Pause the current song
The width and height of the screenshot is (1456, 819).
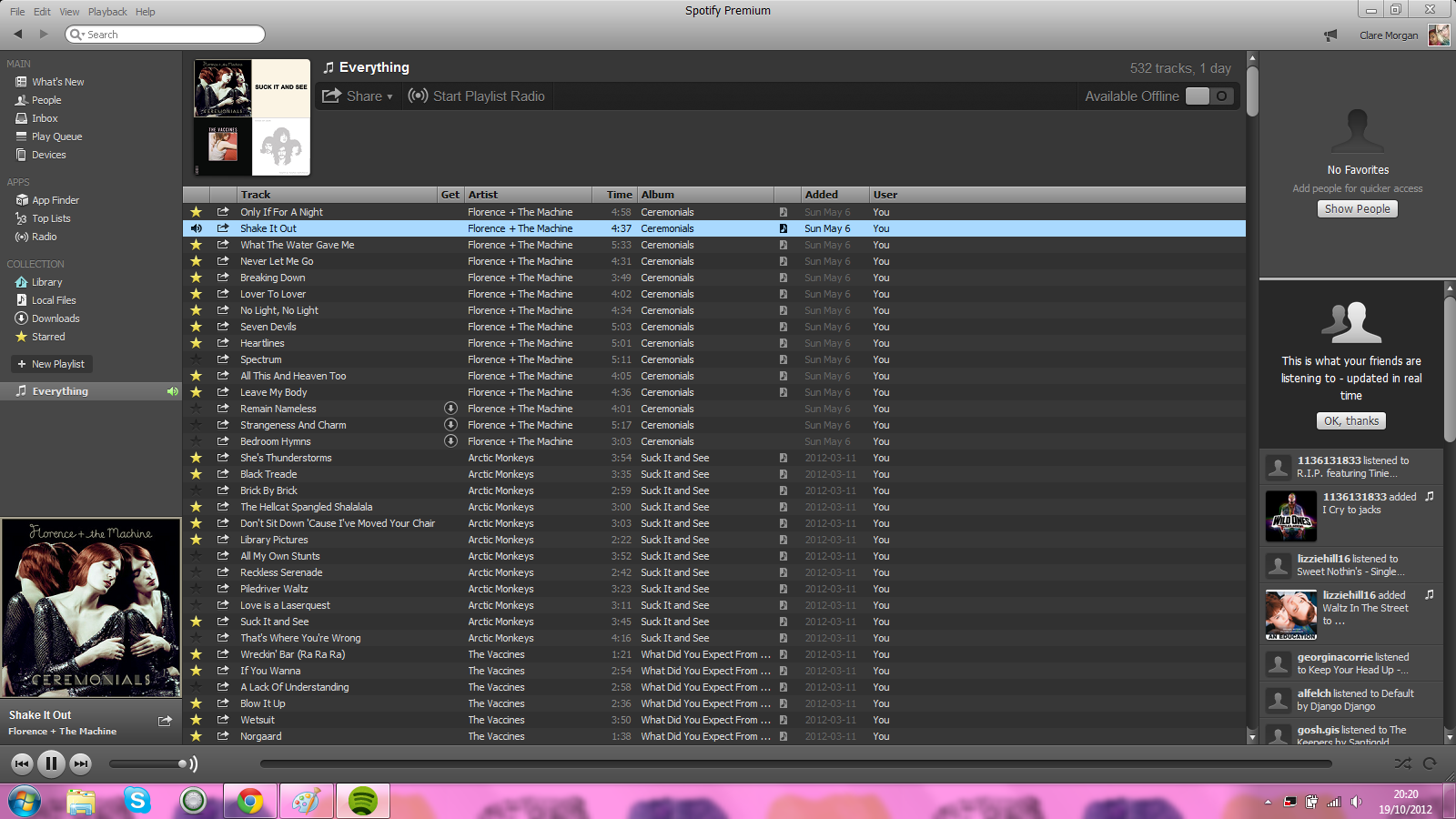pyautogui.click(x=51, y=763)
